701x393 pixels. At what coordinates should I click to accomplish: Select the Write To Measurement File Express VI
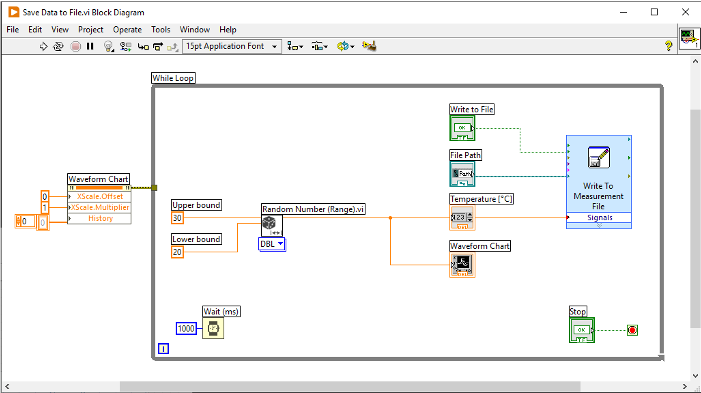tap(599, 182)
